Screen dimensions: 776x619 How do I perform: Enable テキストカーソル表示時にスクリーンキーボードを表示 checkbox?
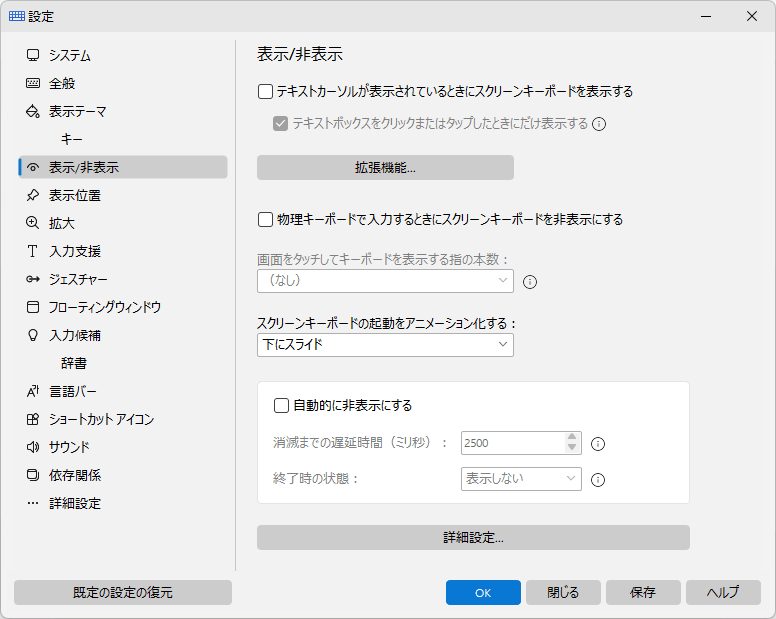coord(265,92)
